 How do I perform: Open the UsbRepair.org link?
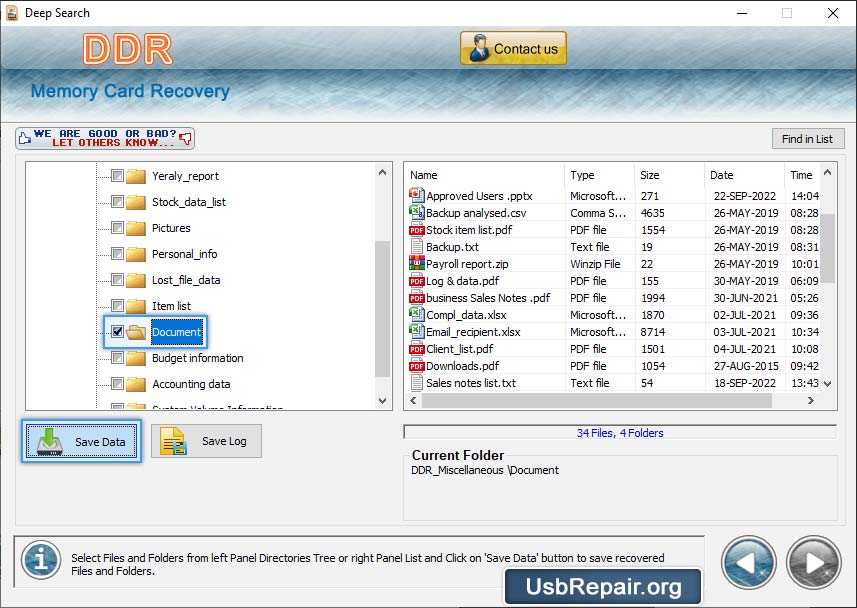point(603,587)
